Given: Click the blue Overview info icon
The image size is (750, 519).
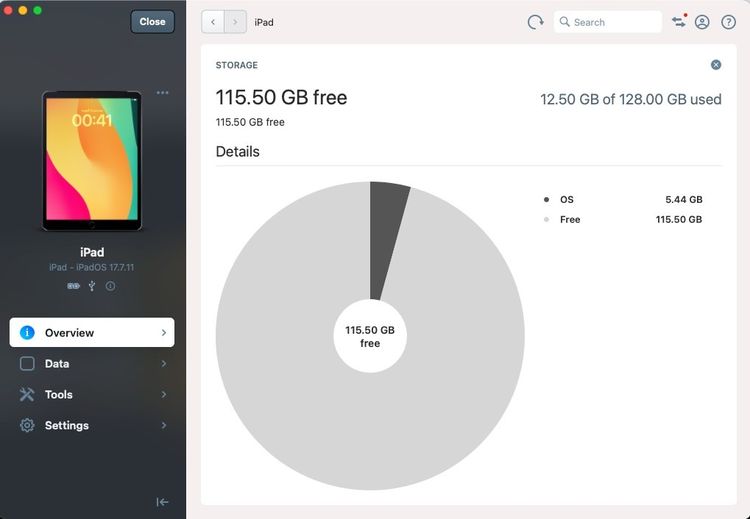Looking at the screenshot, I should (27, 332).
